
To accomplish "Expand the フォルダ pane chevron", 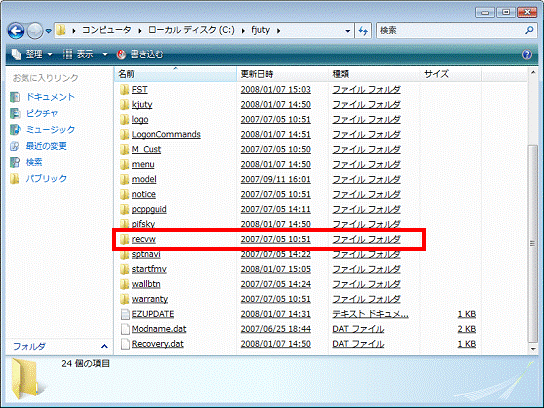I will (x=104, y=346).
